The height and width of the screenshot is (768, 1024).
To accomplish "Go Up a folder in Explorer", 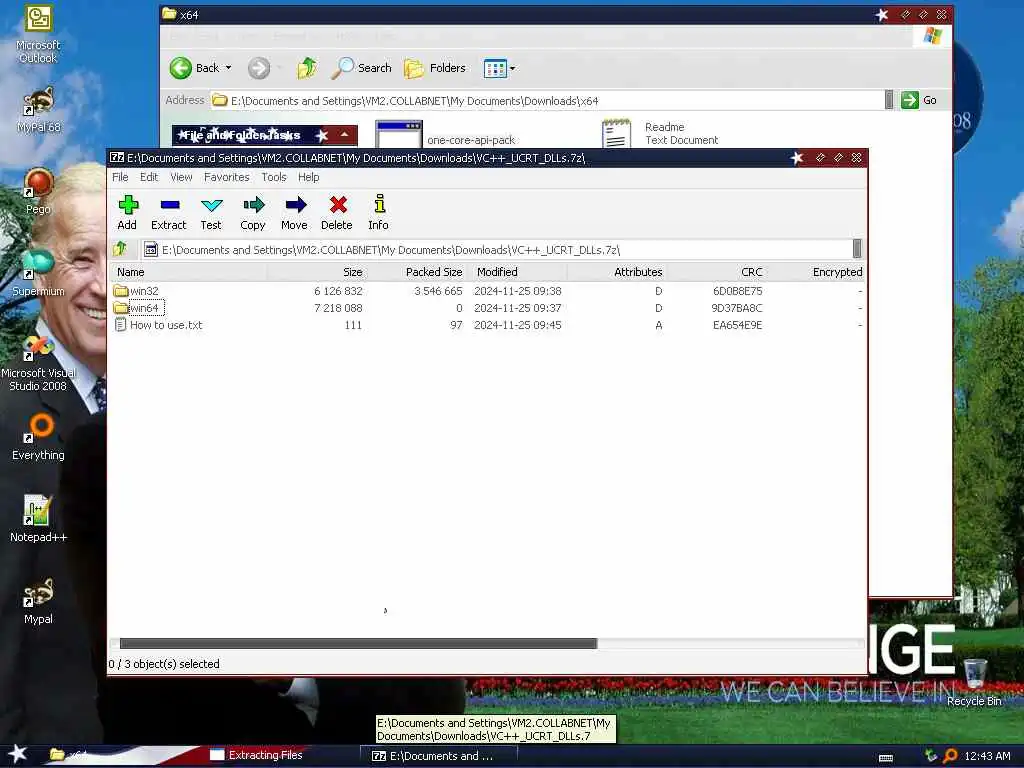I will point(307,68).
